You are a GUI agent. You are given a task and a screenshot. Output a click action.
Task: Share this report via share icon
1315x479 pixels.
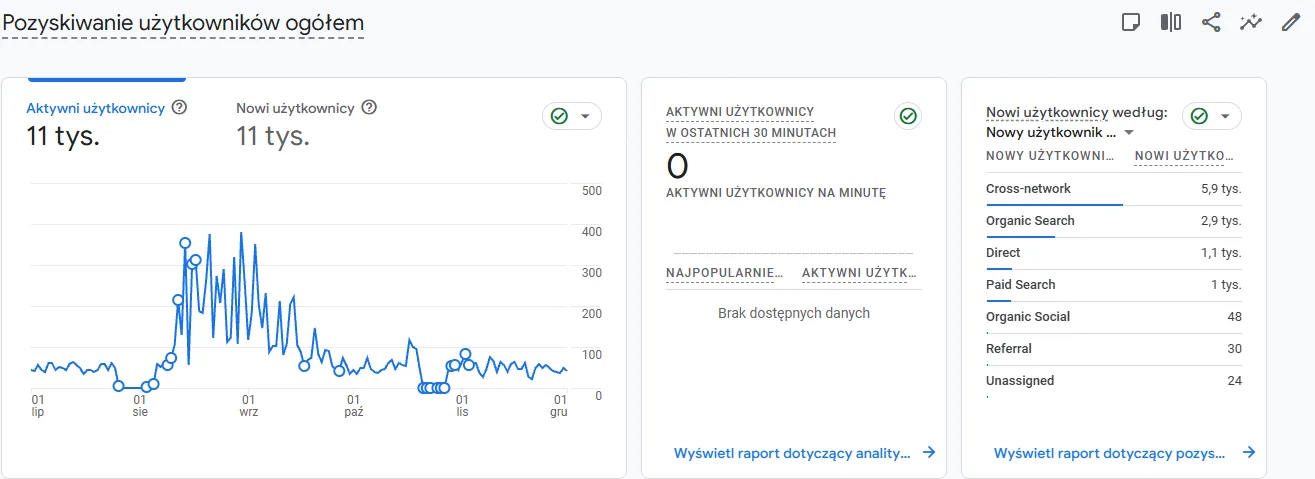point(1211,22)
